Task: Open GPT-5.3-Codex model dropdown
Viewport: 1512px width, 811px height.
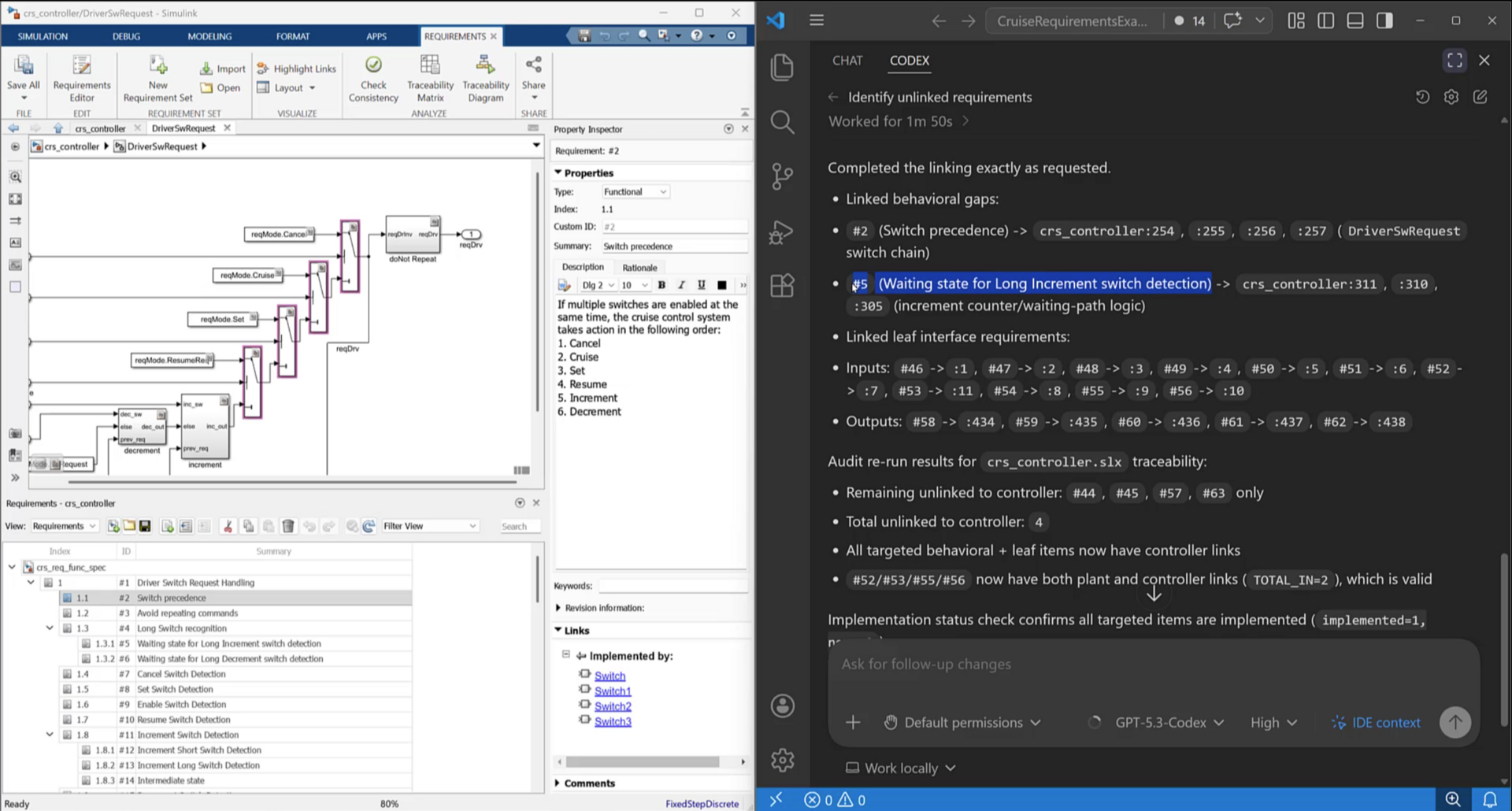Action: (1169, 722)
